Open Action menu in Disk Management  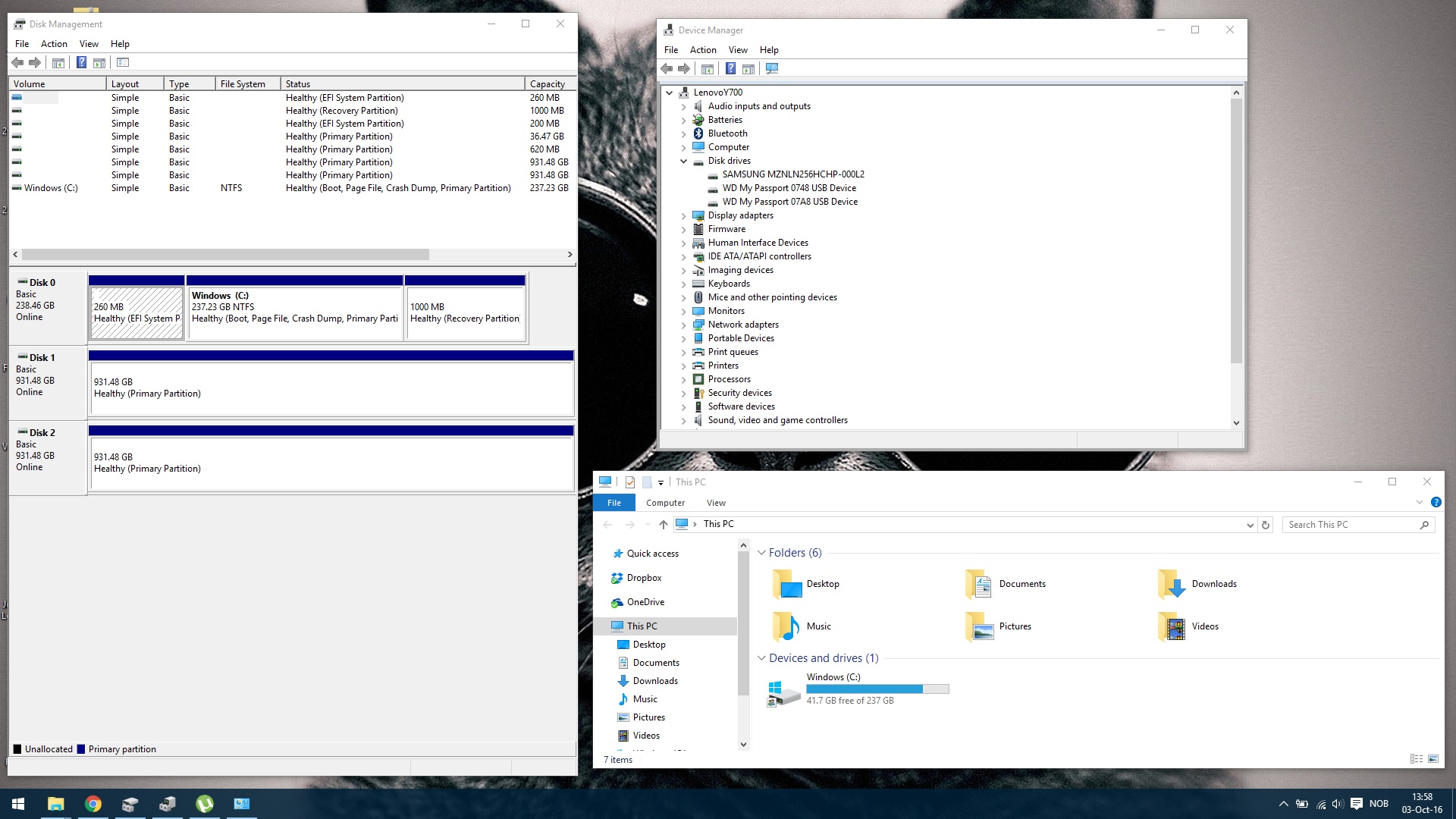[54, 44]
